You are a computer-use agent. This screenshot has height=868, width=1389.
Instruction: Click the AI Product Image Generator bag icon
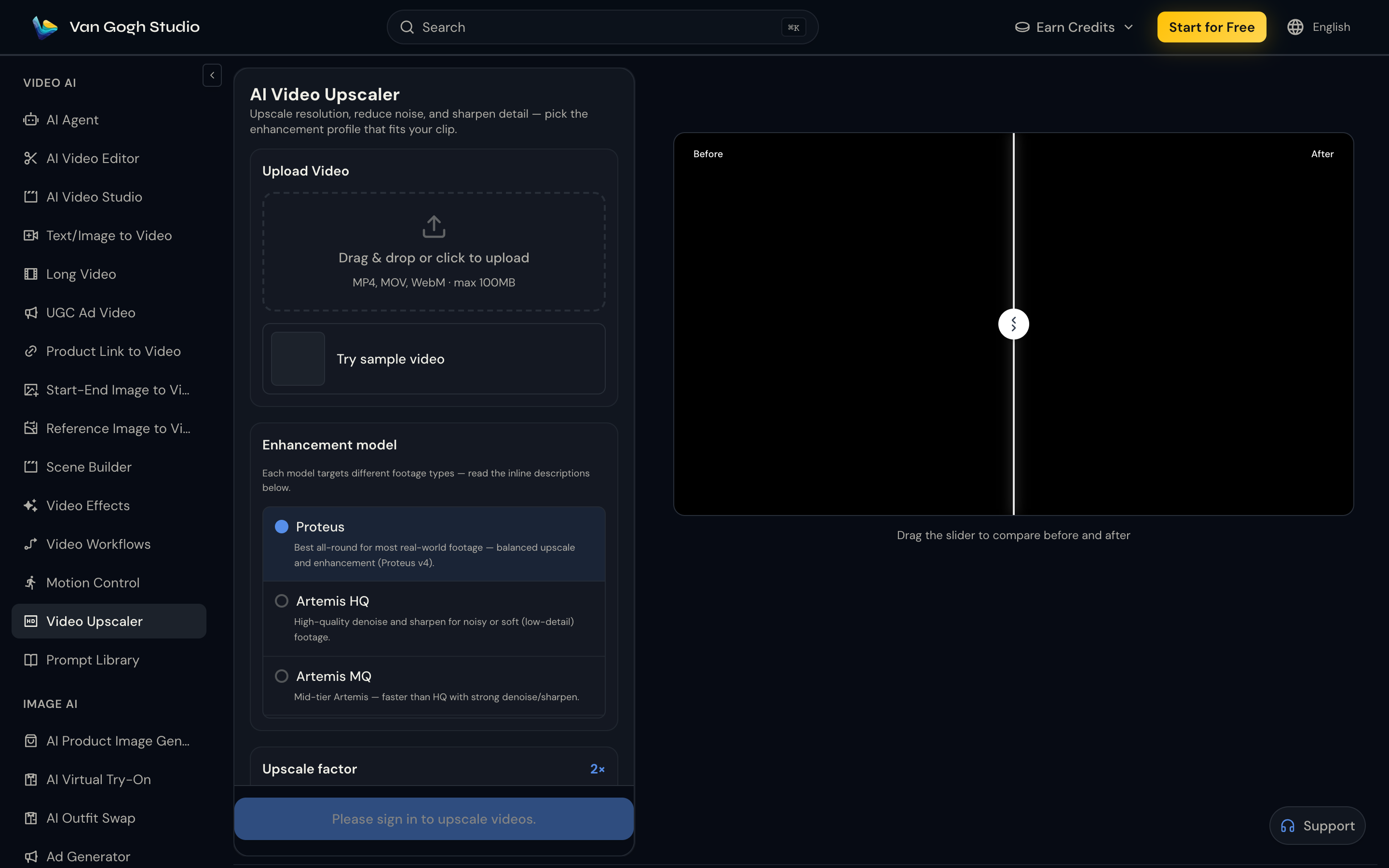30,741
